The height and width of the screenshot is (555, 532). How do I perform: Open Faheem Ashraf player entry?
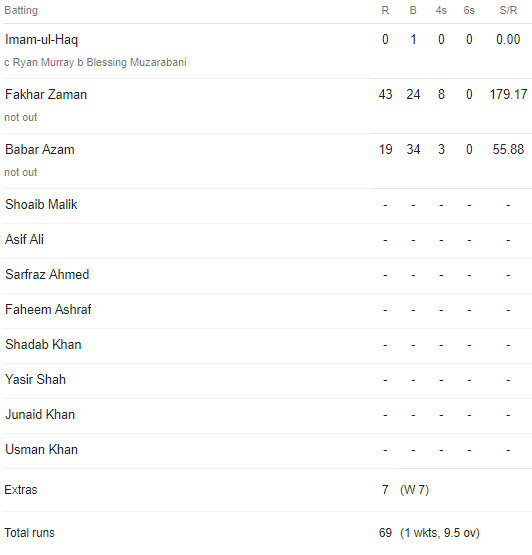tap(48, 309)
